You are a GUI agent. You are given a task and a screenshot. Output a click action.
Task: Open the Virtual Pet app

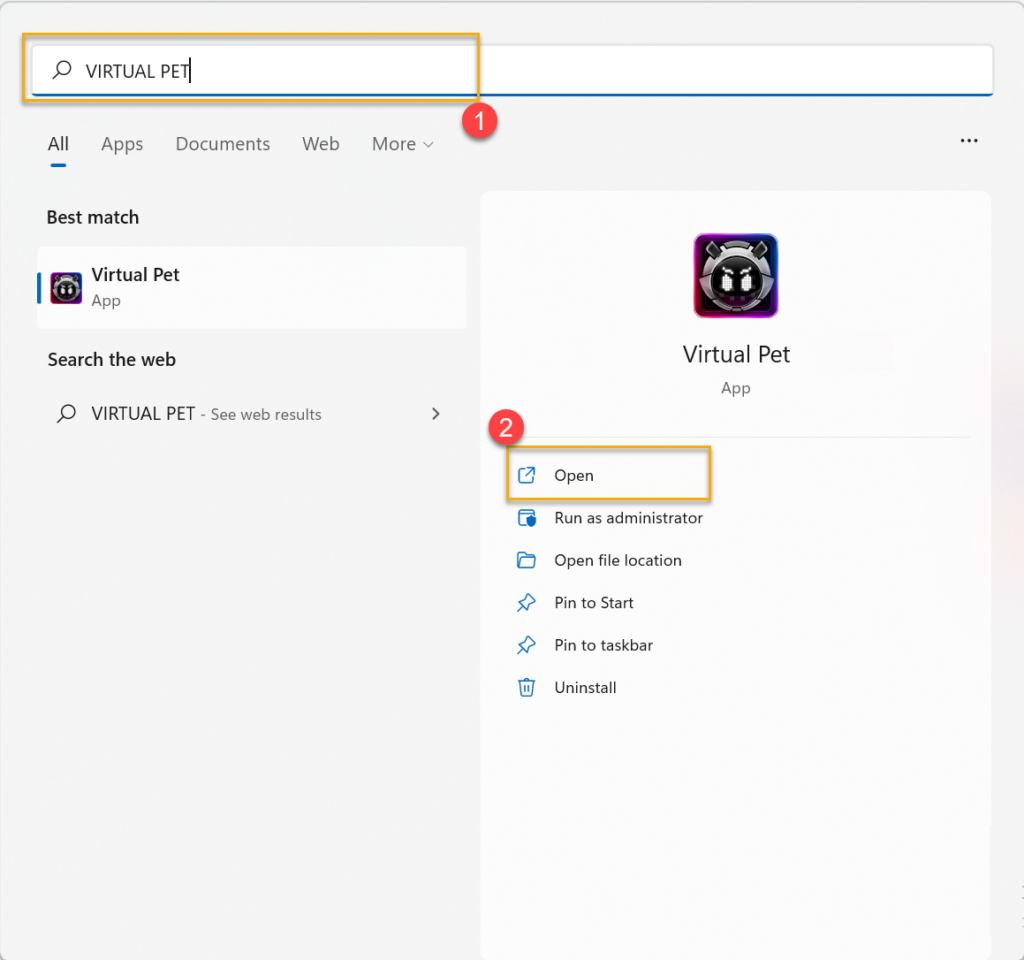tap(574, 476)
